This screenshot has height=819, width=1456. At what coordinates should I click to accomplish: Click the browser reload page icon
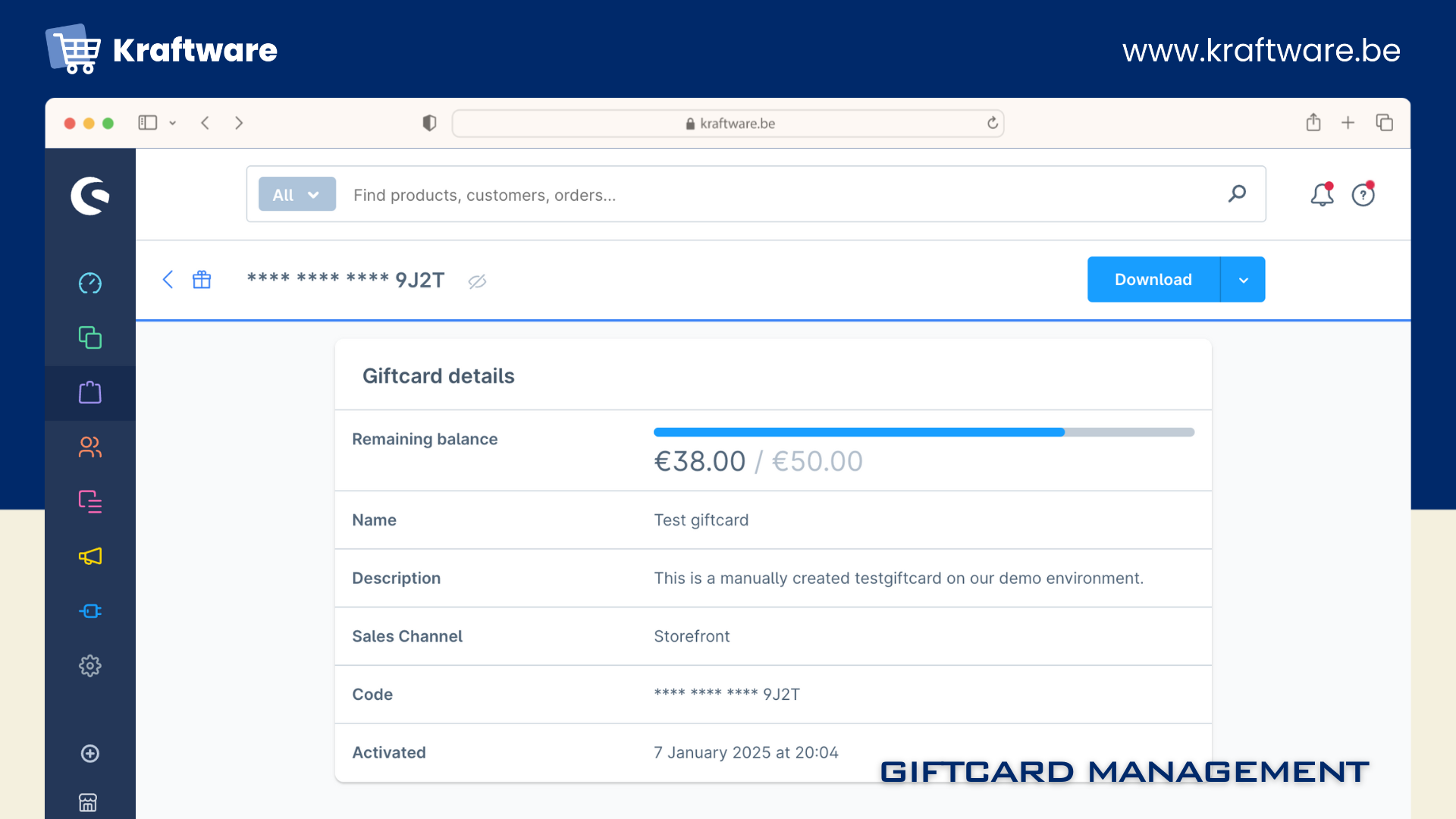[x=992, y=123]
